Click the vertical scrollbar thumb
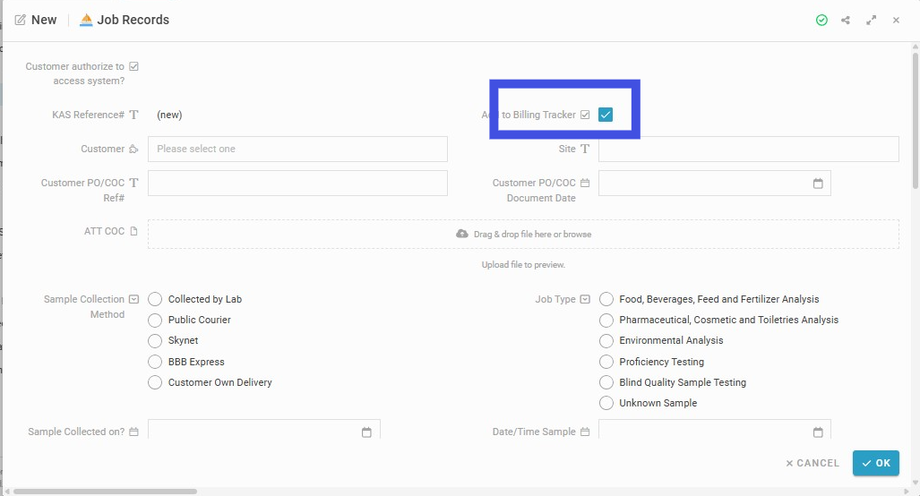920x496 pixels. coord(915,120)
